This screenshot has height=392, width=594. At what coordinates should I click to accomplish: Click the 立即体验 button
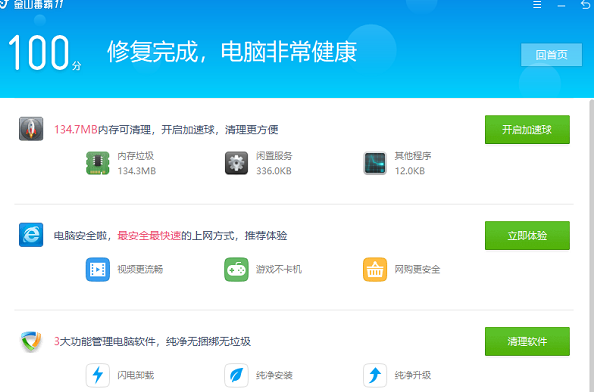[x=527, y=236]
